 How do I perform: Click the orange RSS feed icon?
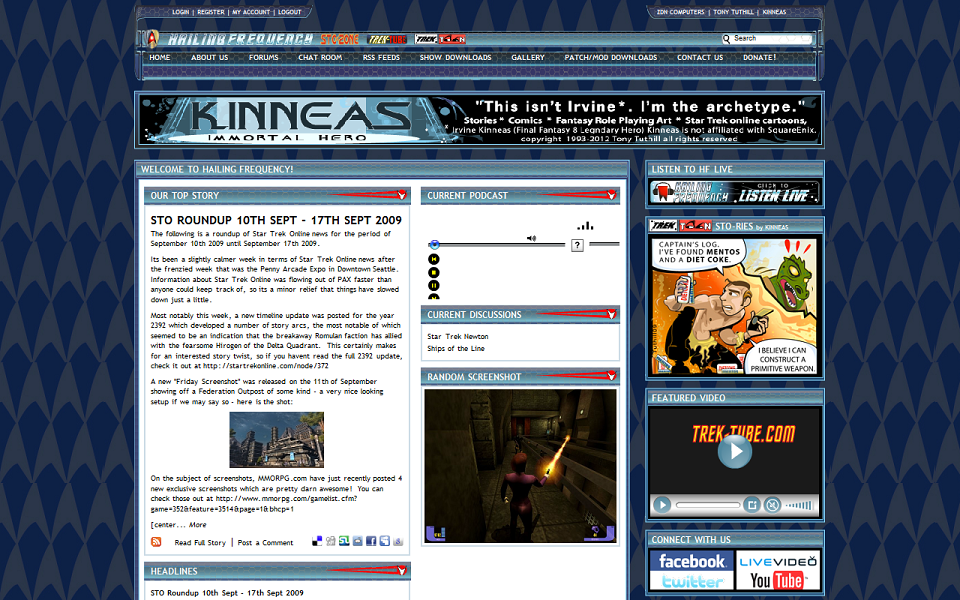click(156, 542)
